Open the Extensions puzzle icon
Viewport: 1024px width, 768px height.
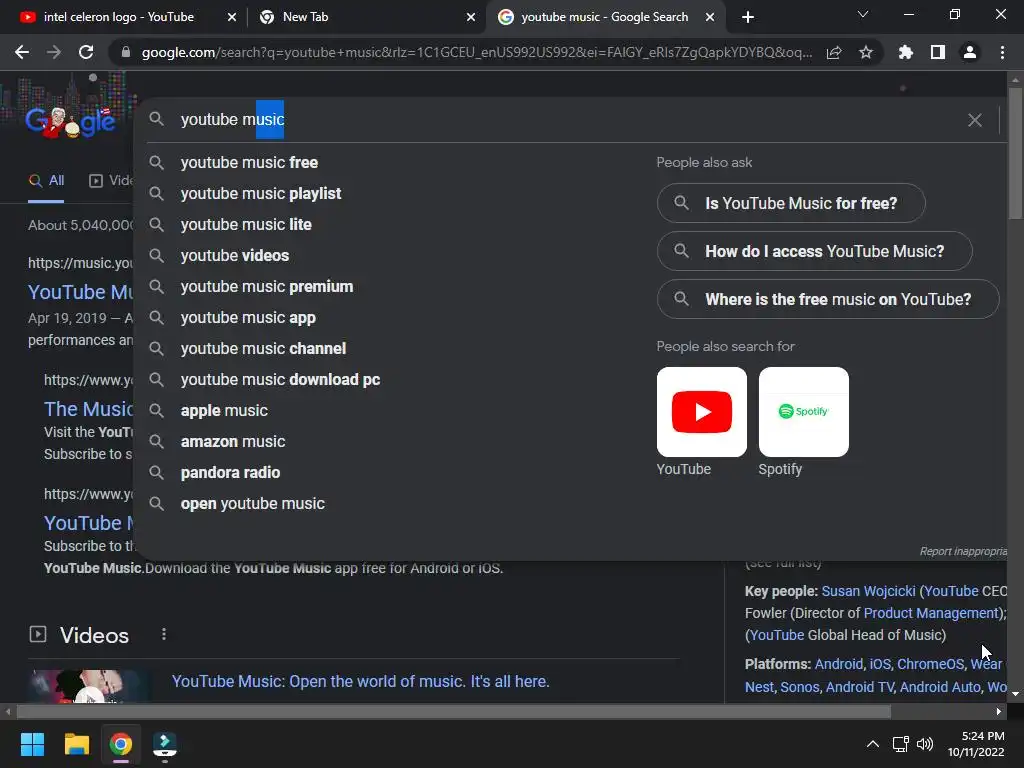point(906,52)
